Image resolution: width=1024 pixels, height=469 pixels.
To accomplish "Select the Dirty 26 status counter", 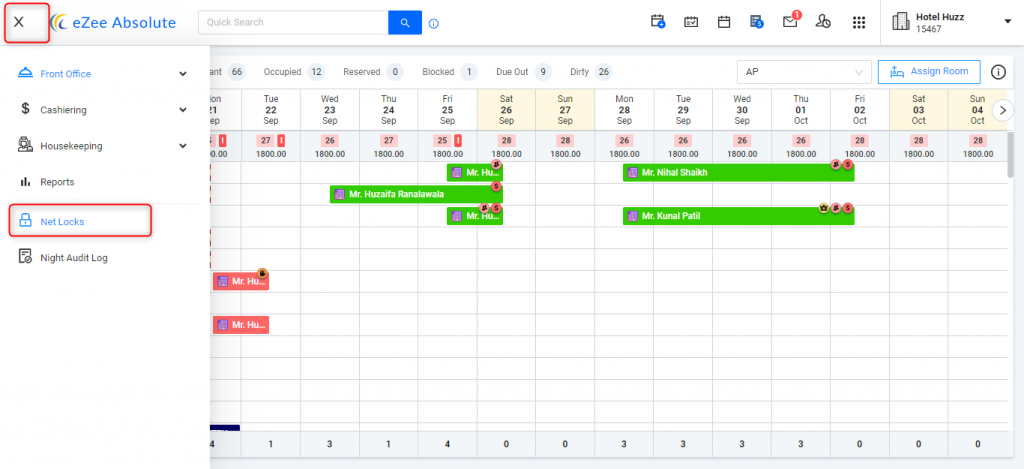I will tap(591, 72).
